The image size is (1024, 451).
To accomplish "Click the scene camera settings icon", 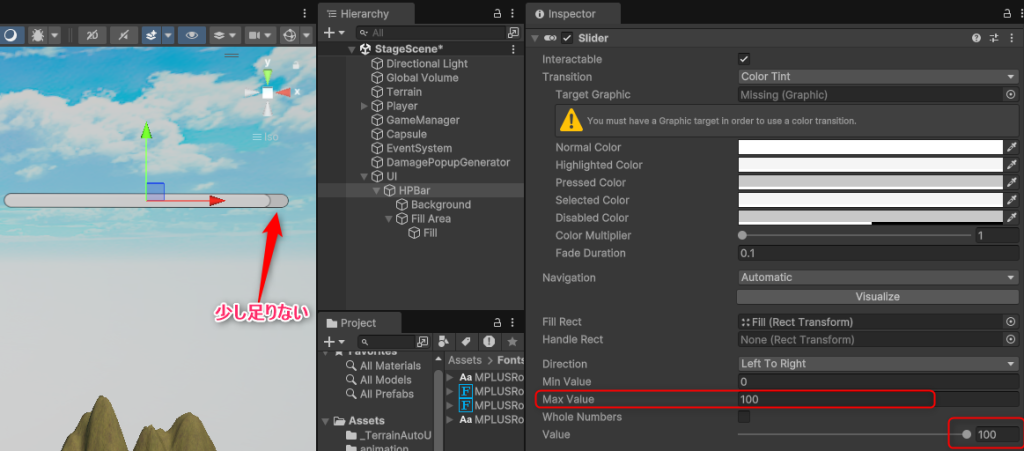I will (x=254, y=35).
